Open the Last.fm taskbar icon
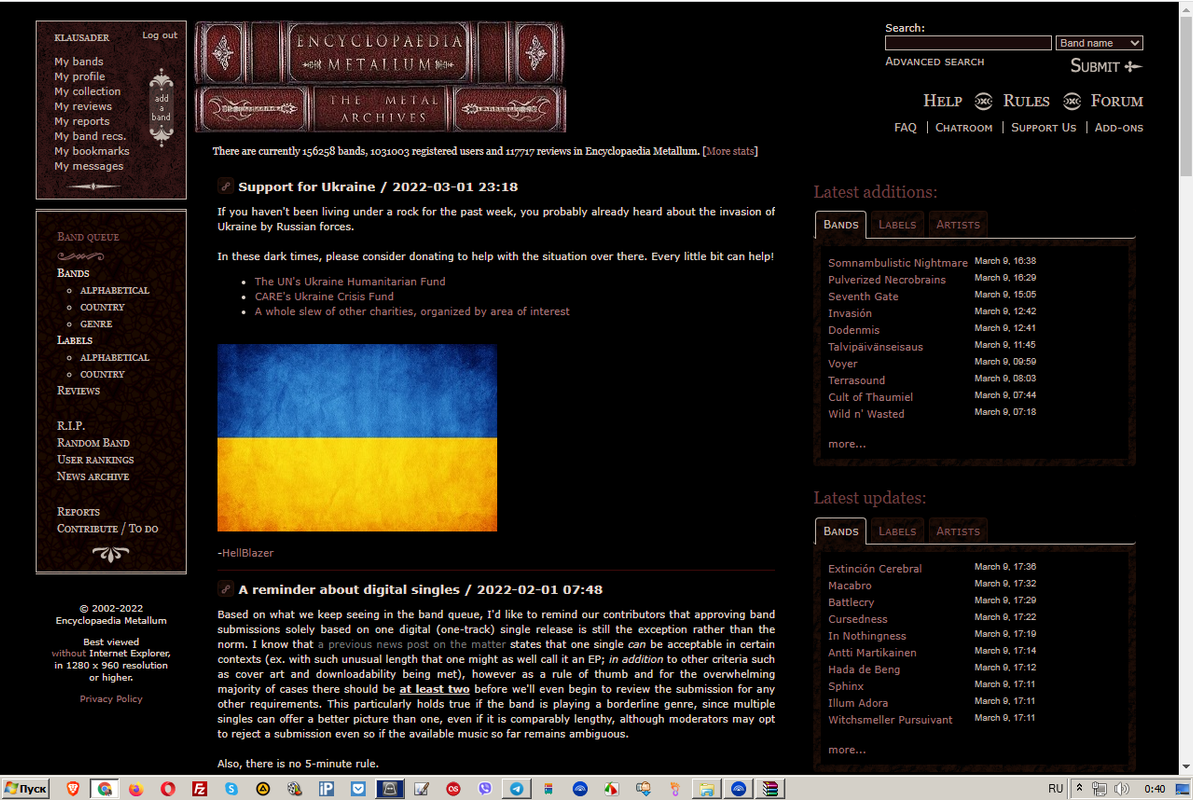Viewport: 1193px width, 800px height. 453,789
